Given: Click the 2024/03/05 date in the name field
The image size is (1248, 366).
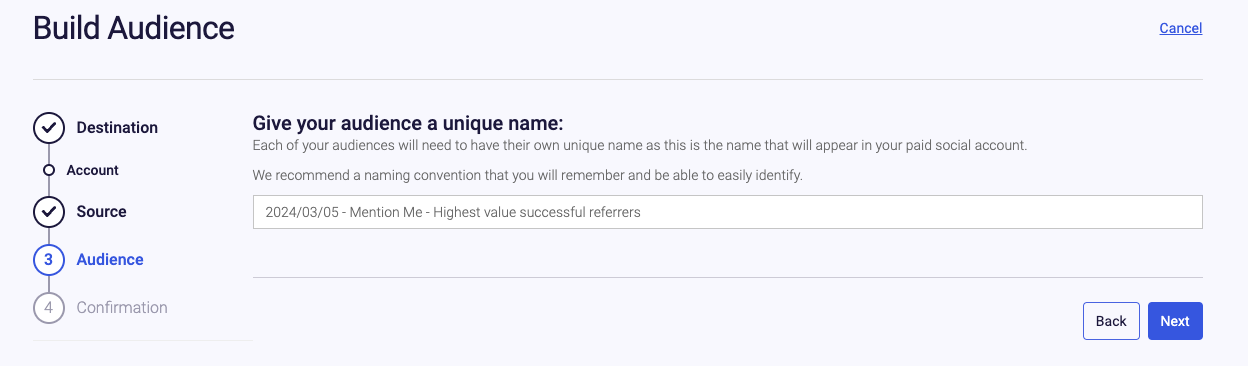Looking at the screenshot, I should (x=299, y=212).
